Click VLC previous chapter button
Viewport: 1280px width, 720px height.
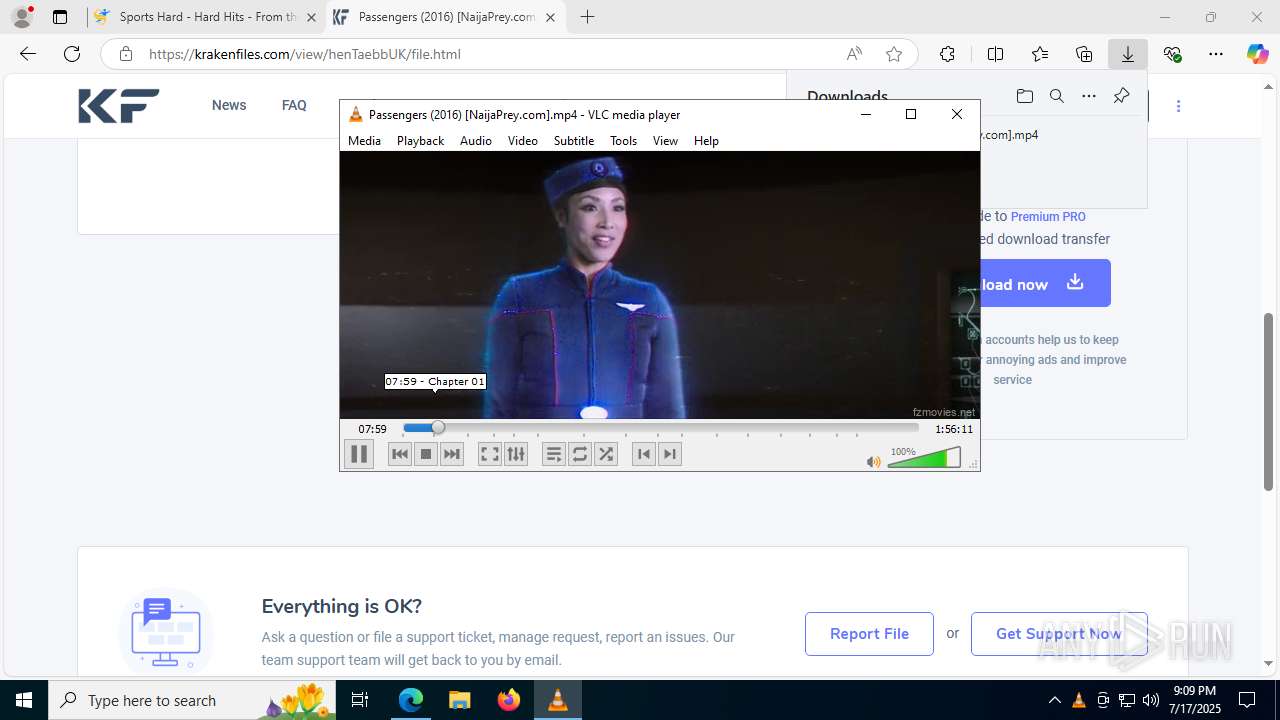click(x=643, y=454)
